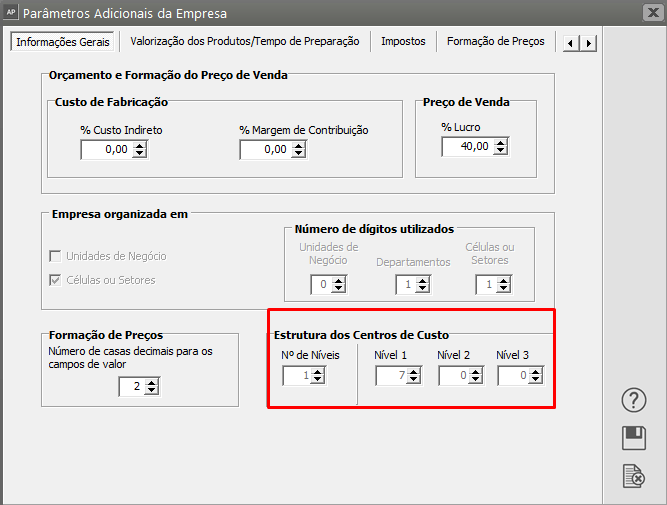Decrease the Nível 2 spinner value
Viewport: 667px width, 505px height.
click(474, 381)
